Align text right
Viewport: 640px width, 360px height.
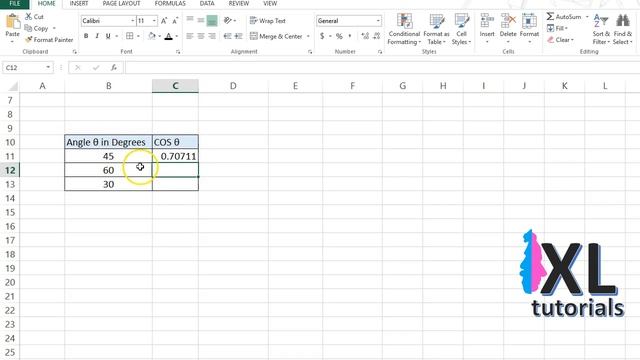[x=212, y=36]
